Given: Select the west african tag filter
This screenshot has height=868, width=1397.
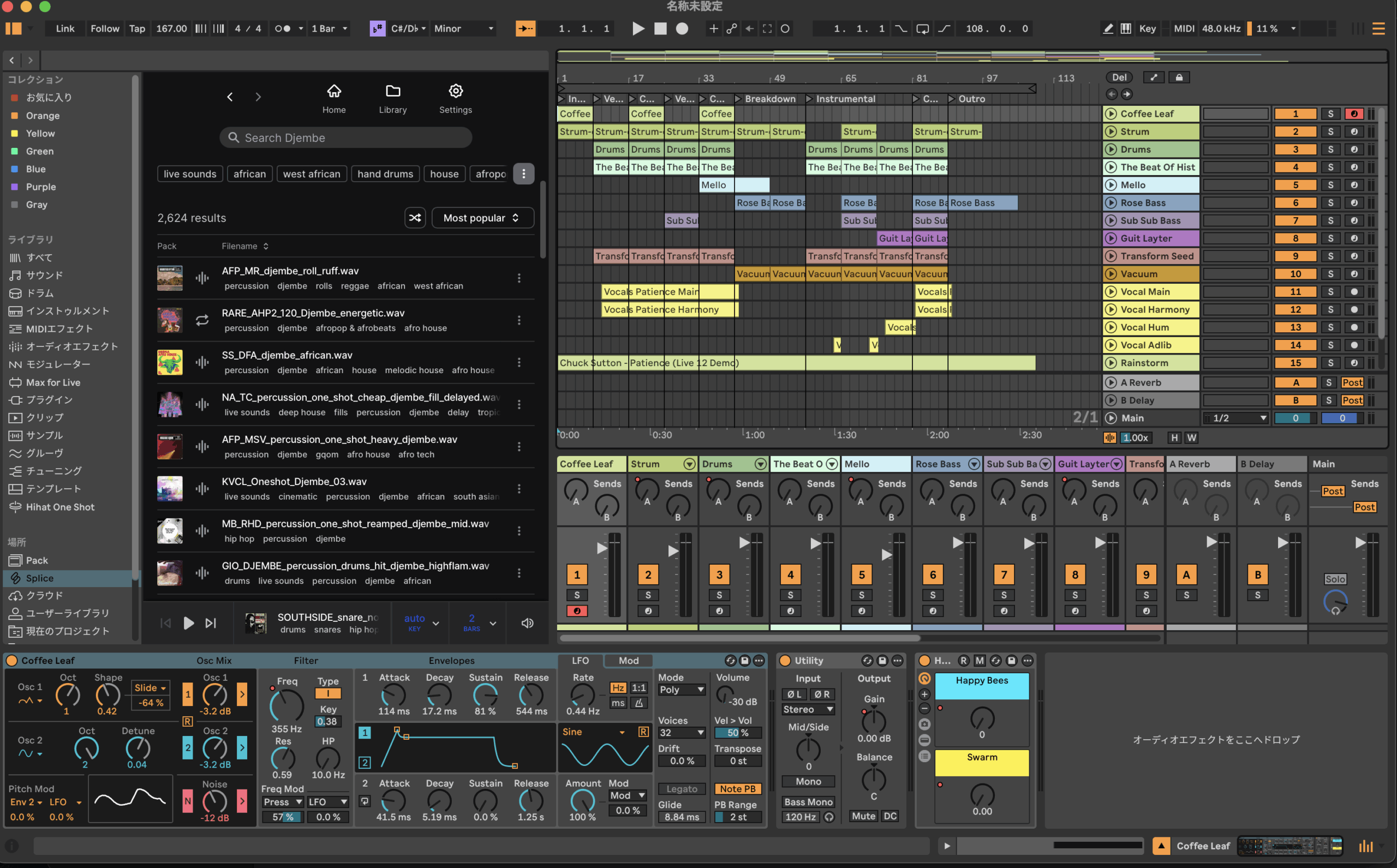Looking at the screenshot, I should click(311, 174).
